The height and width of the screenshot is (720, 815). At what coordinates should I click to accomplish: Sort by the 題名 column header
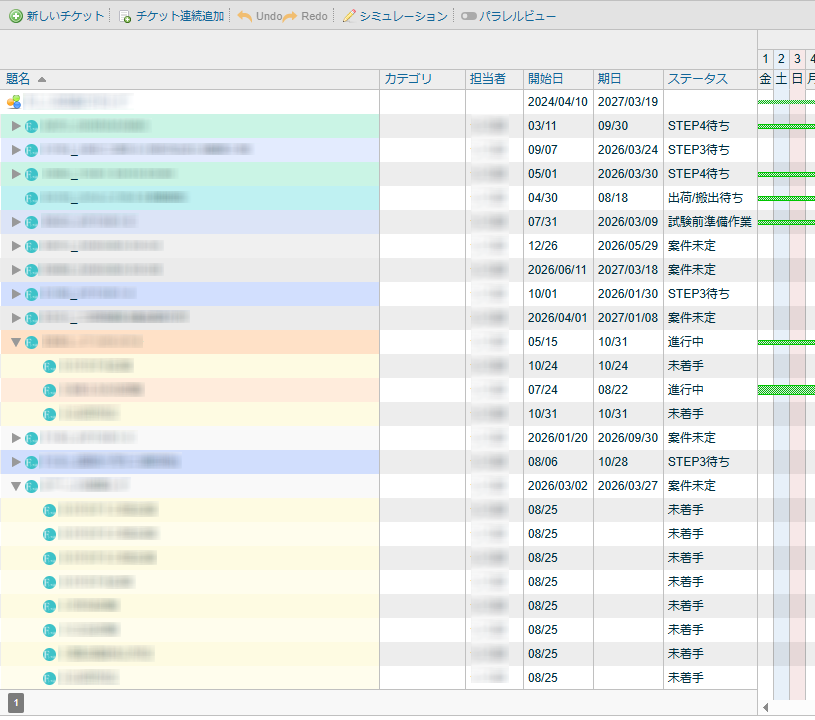click(x=19, y=79)
